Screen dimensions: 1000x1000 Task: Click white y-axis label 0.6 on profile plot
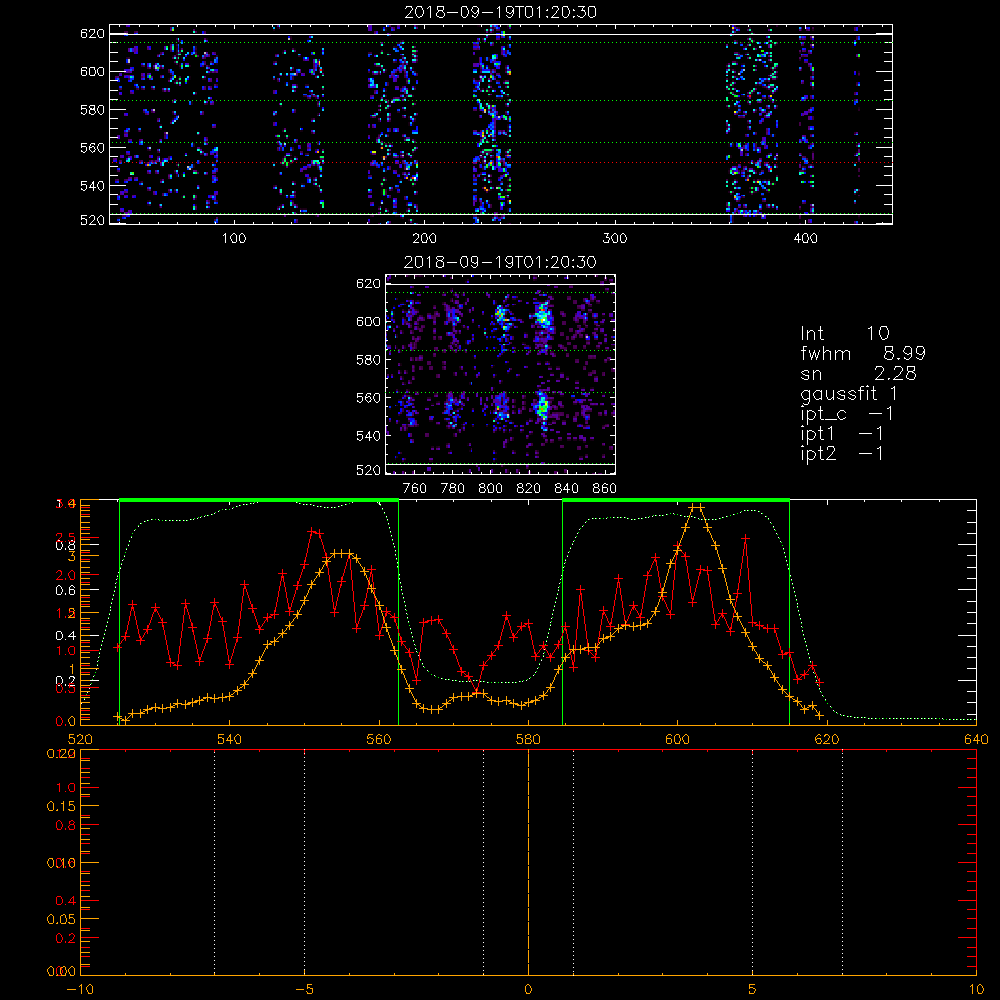[66, 591]
